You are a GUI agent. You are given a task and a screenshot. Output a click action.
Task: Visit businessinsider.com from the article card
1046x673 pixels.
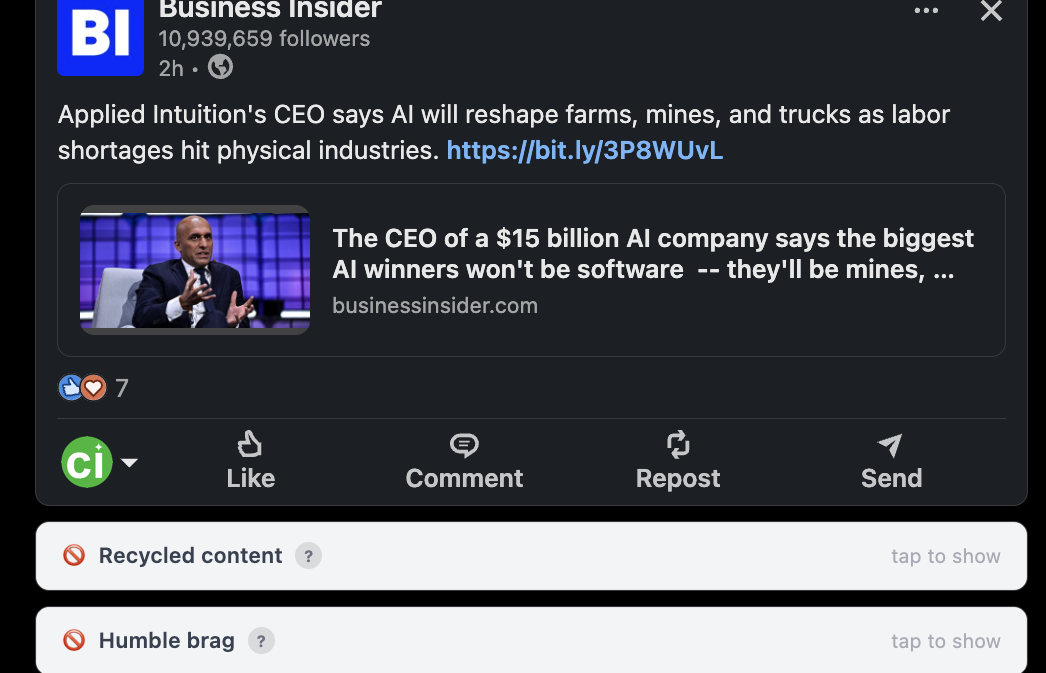tap(435, 306)
